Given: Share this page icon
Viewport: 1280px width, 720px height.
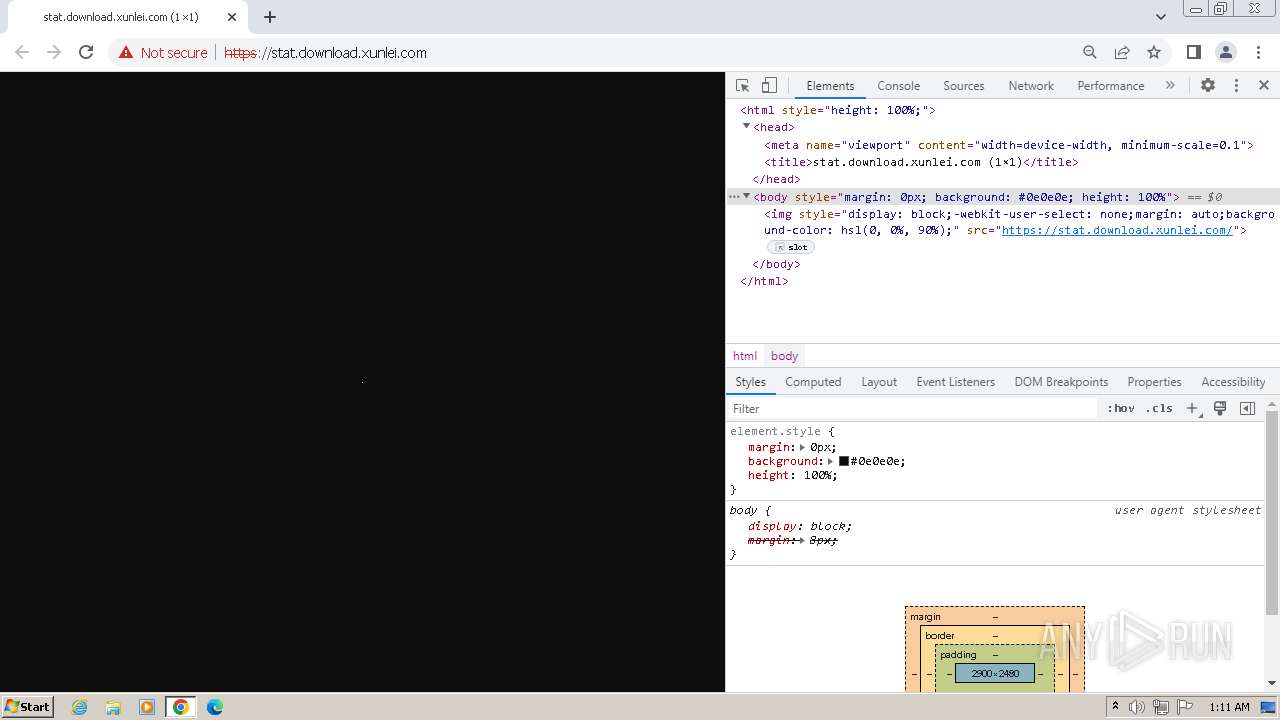Looking at the screenshot, I should 1122,53.
